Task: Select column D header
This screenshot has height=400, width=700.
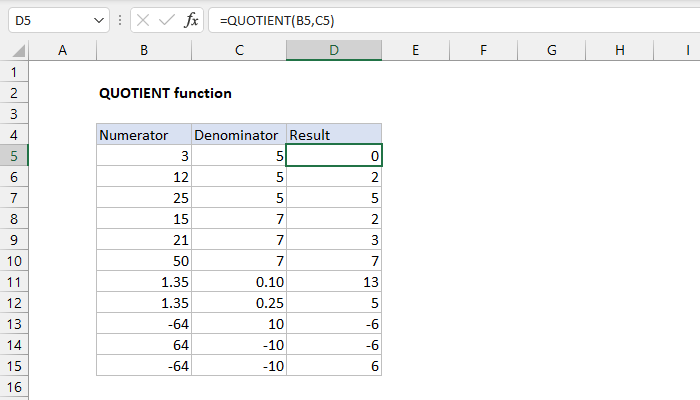Action: [334, 50]
